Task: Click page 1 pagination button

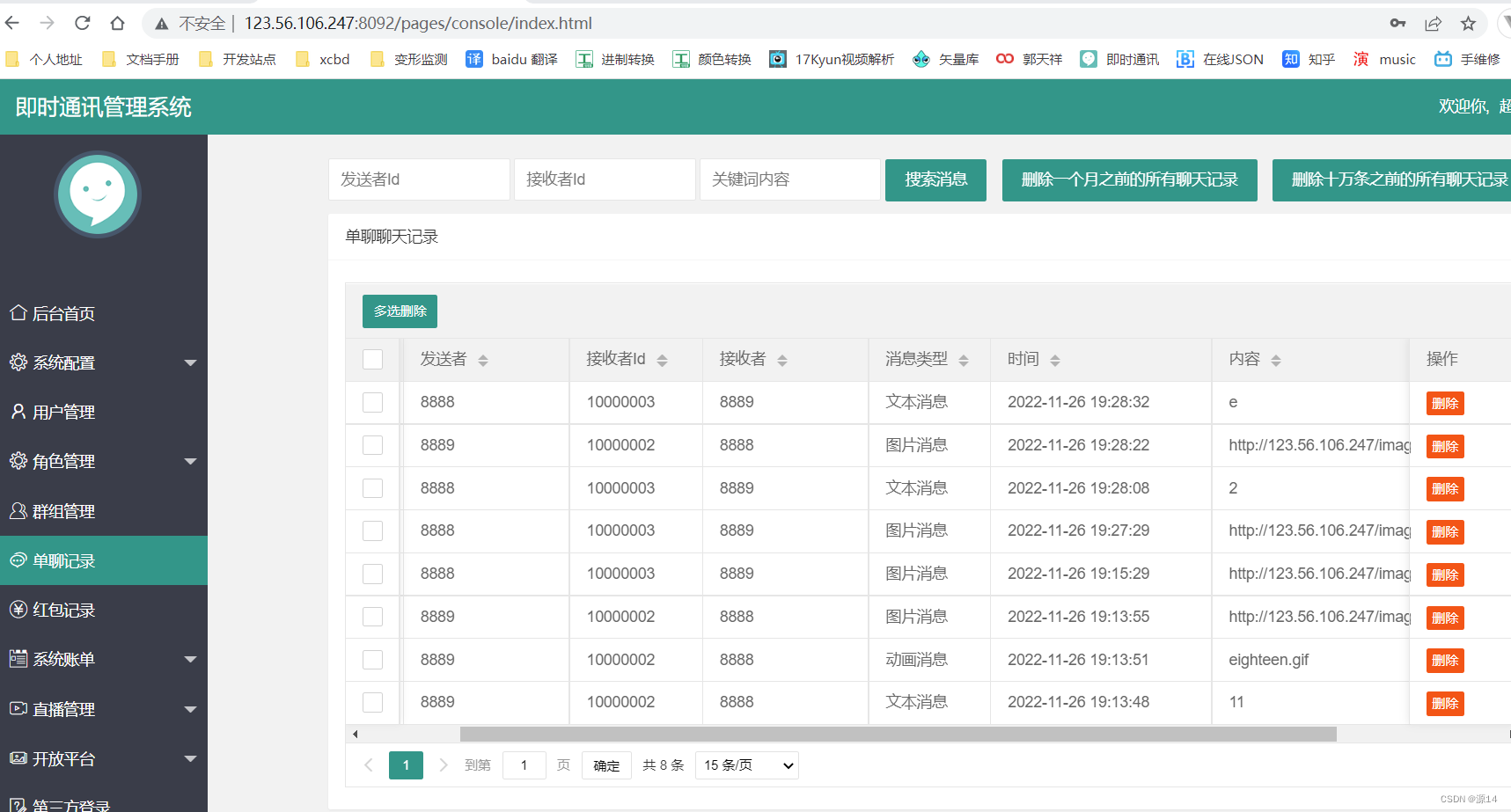Action: tap(406, 765)
